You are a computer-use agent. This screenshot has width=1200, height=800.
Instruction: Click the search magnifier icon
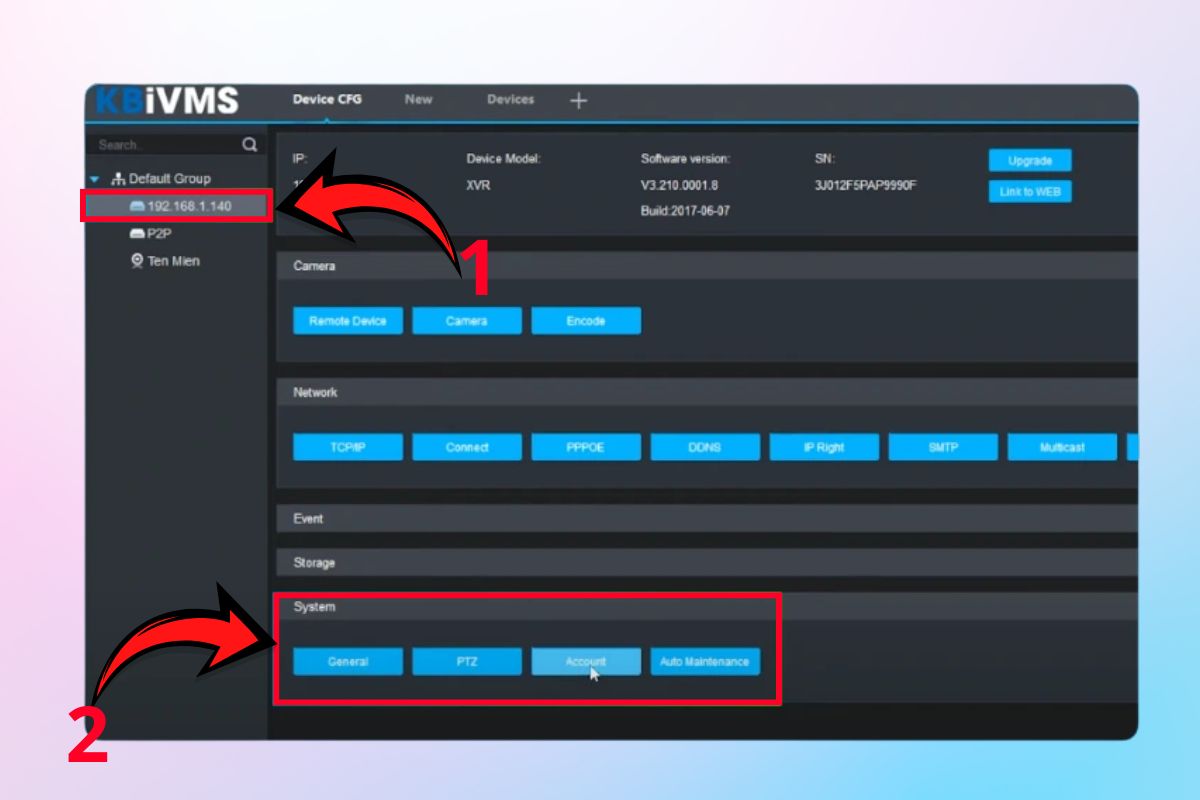click(x=250, y=145)
